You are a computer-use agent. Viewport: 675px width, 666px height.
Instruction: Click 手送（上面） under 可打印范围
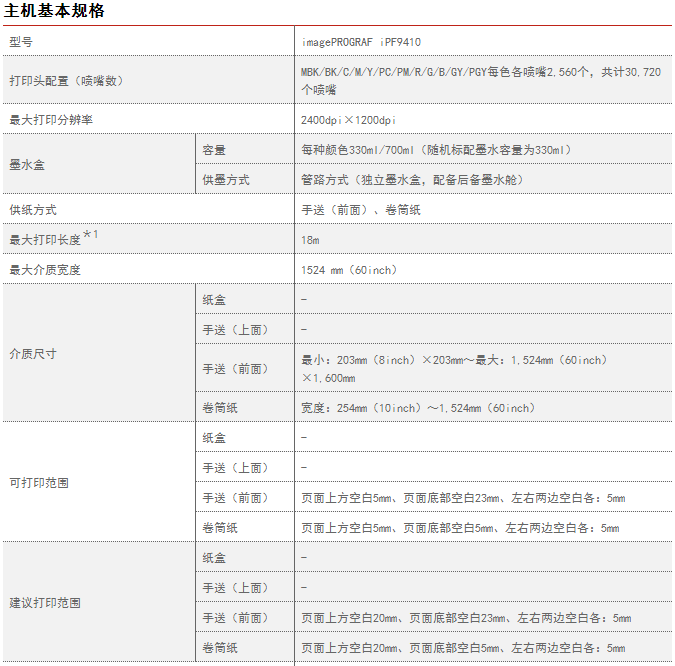tap(235, 468)
